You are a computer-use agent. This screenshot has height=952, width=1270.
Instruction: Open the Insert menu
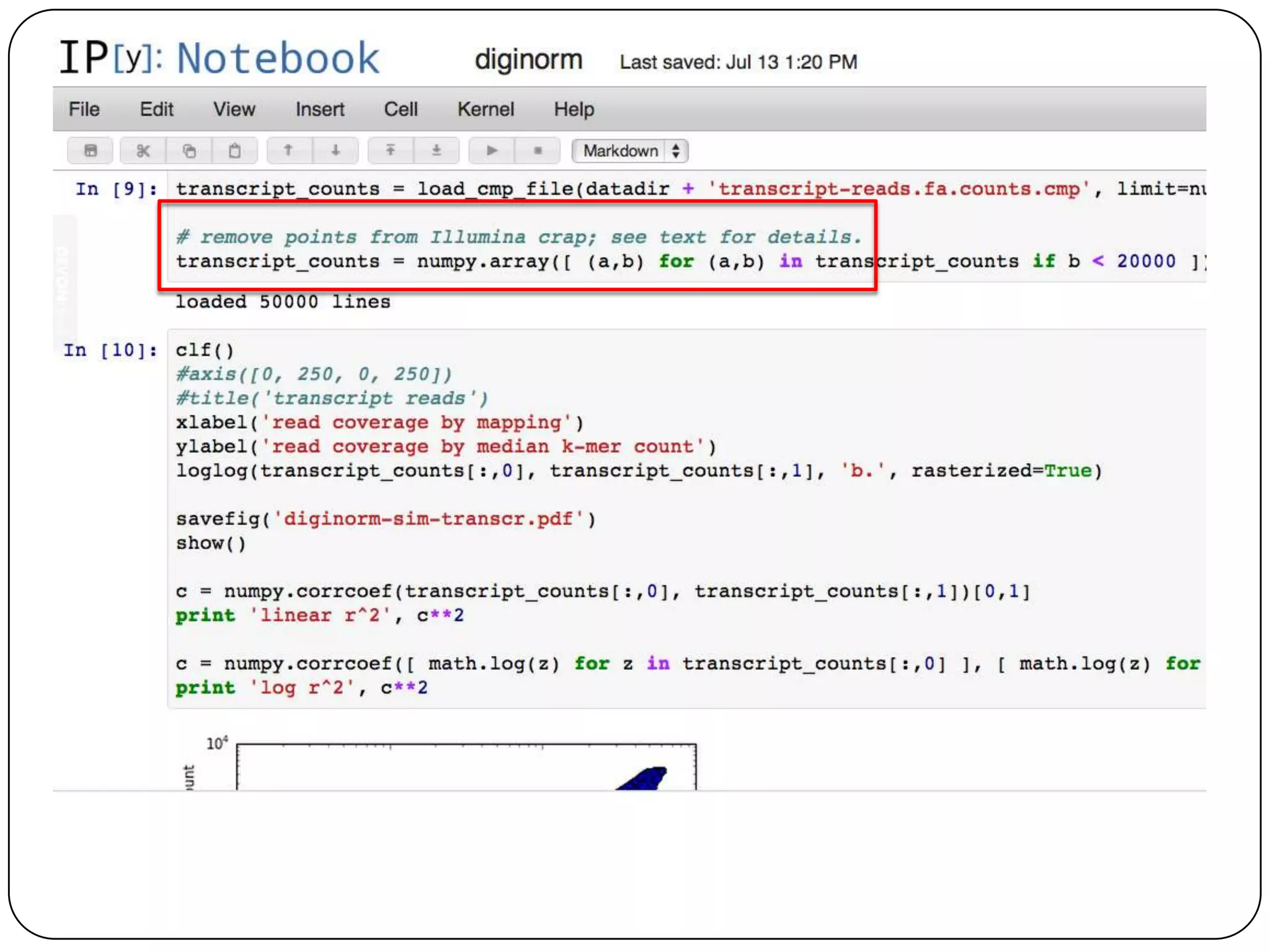coord(319,109)
